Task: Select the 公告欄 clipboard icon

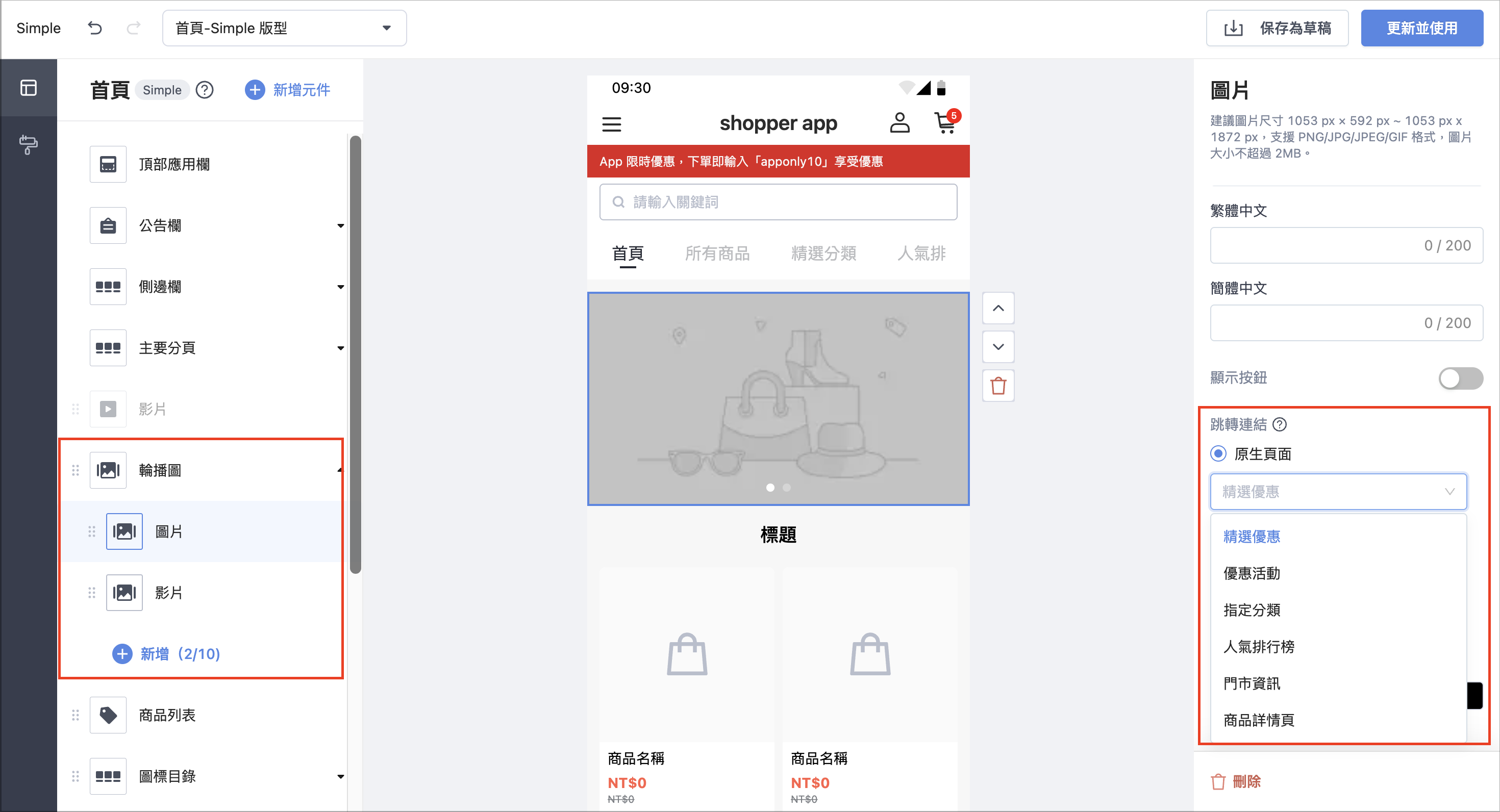Action: (108, 225)
